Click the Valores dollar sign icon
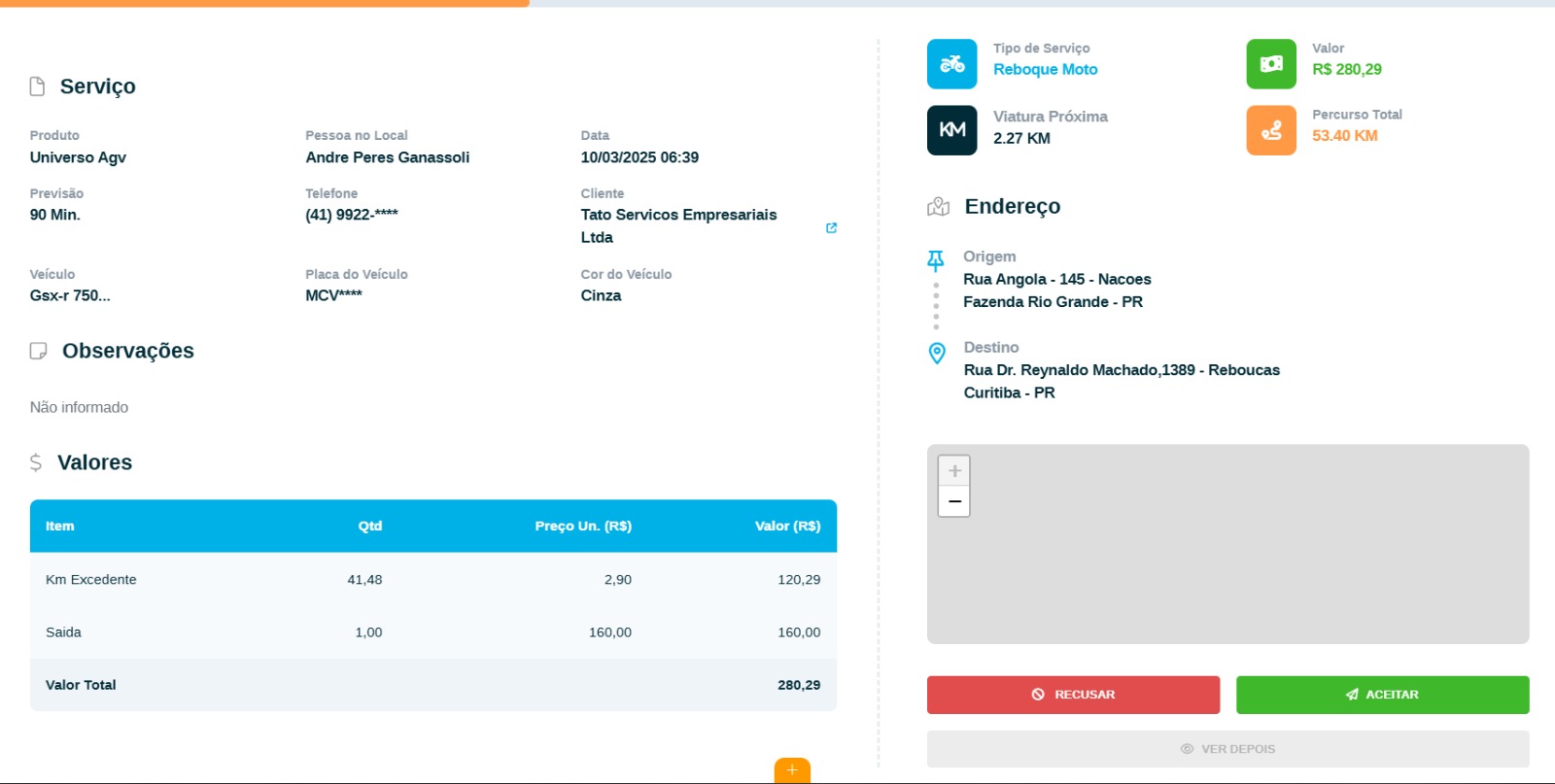This screenshot has width=1555, height=784. [x=36, y=462]
